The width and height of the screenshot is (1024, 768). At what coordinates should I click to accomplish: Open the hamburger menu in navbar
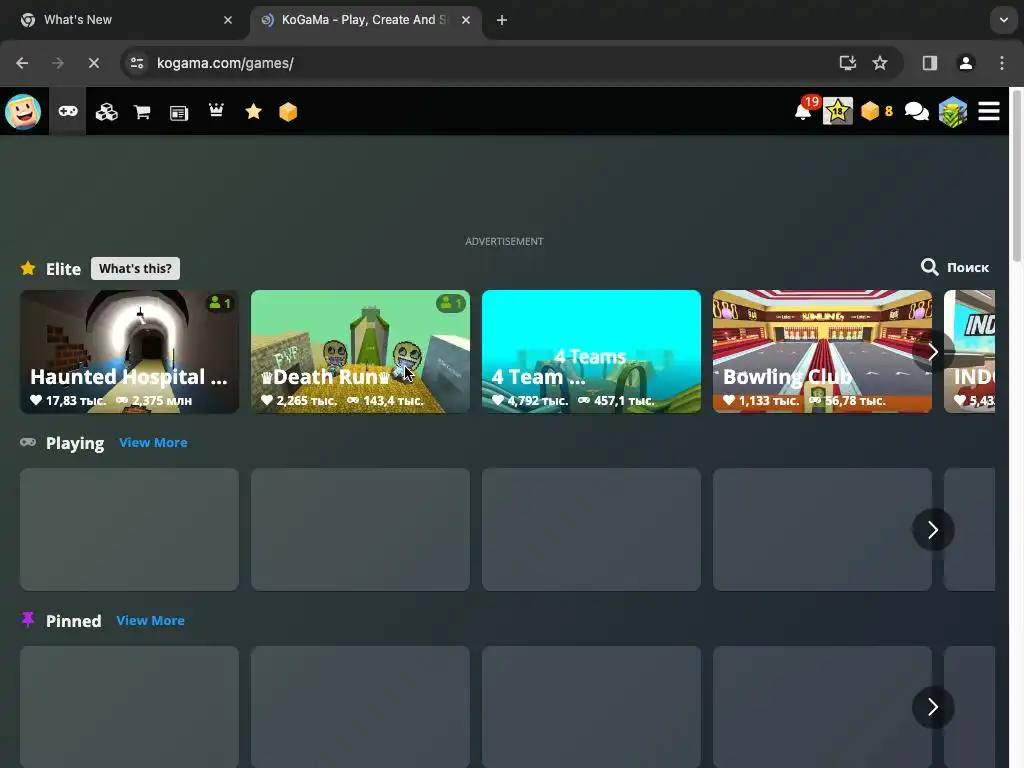pyautogui.click(x=989, y=112)
